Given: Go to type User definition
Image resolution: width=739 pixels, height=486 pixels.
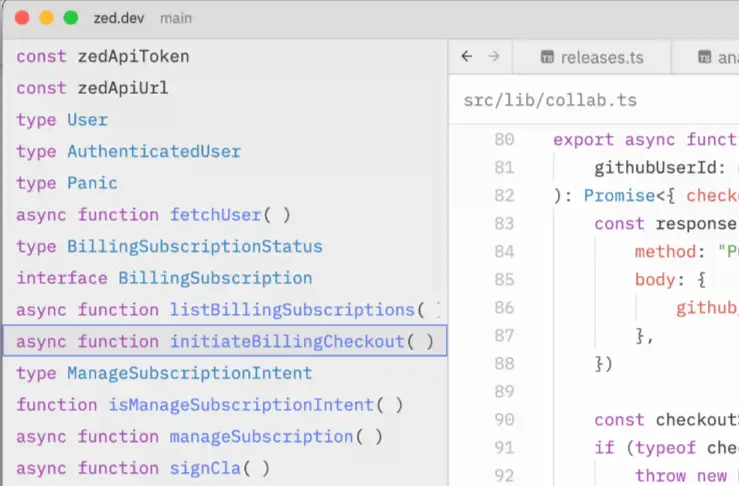Looking at the screenshot, I should coord(225,120).
